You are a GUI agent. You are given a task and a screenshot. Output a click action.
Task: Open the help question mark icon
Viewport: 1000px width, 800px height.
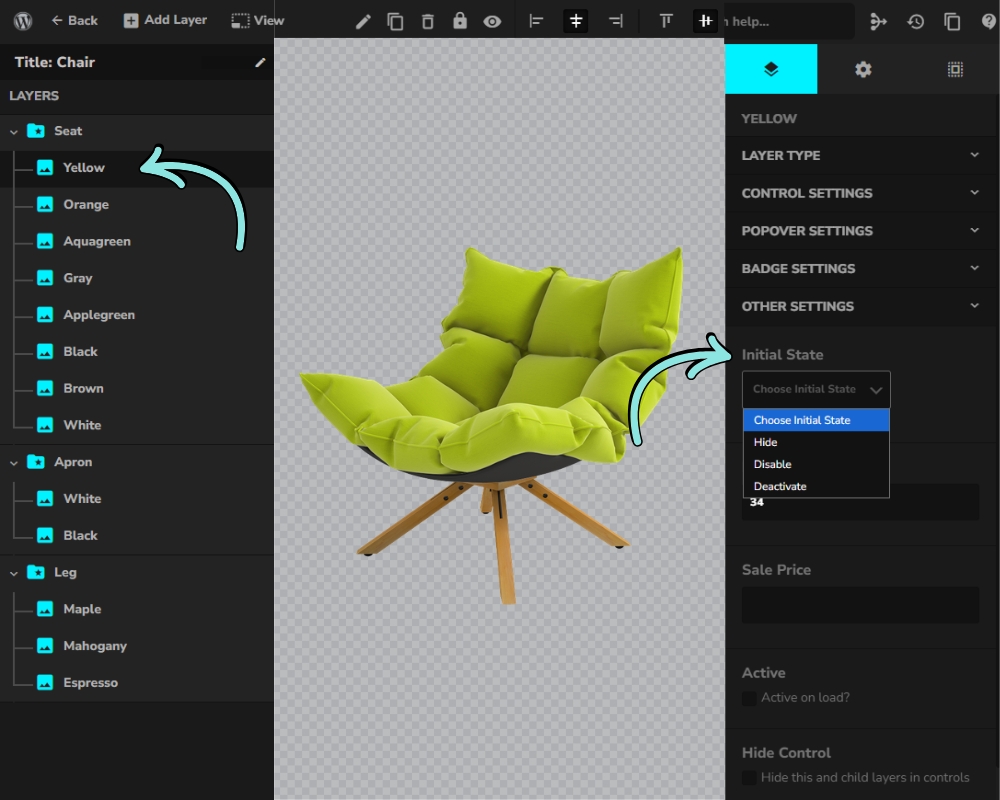point(989,22)
